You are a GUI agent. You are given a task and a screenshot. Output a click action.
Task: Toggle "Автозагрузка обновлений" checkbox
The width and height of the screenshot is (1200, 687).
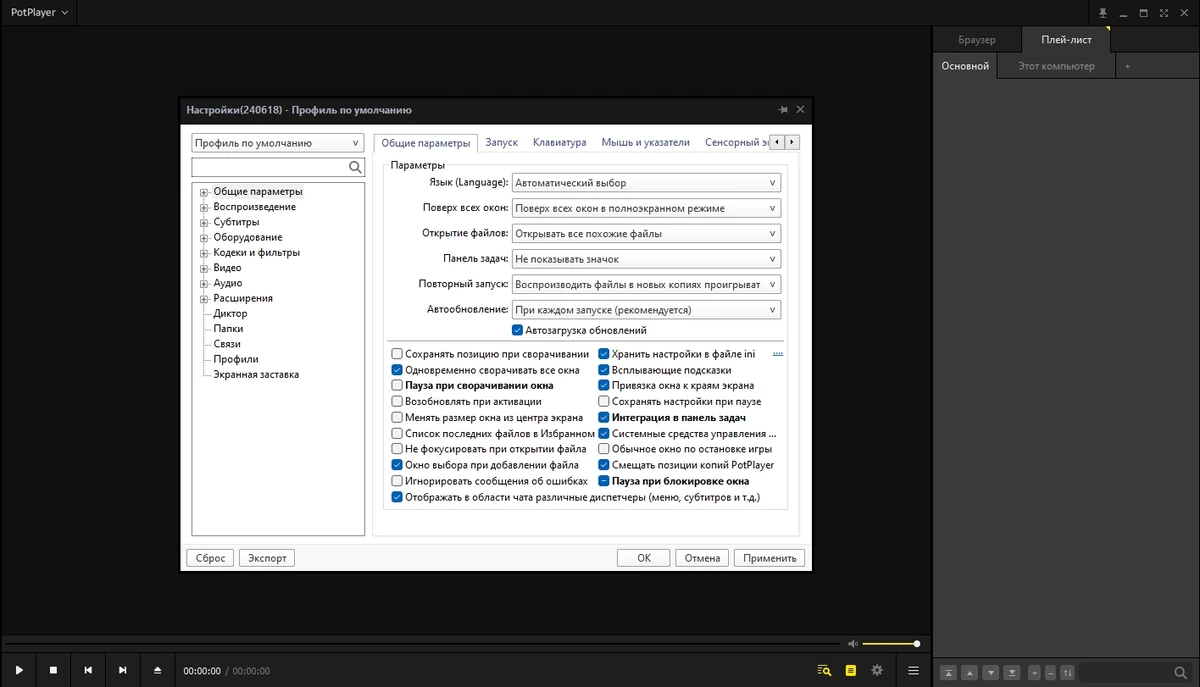coord(517,330)
